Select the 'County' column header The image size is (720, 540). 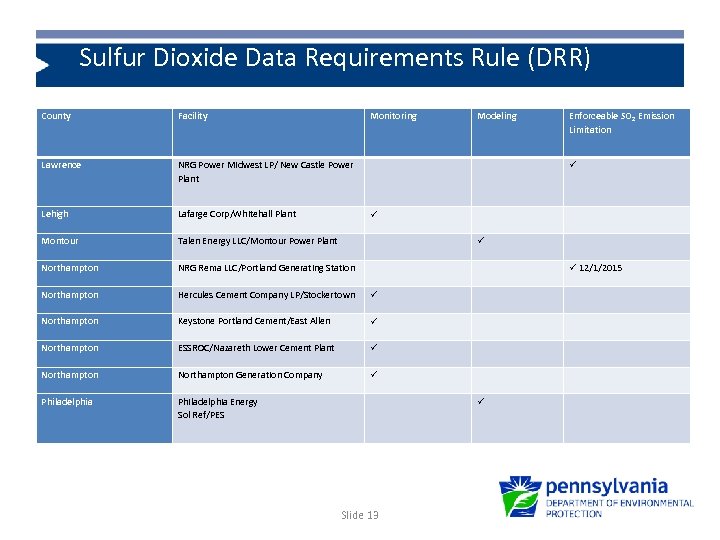(x=104, y=132)
